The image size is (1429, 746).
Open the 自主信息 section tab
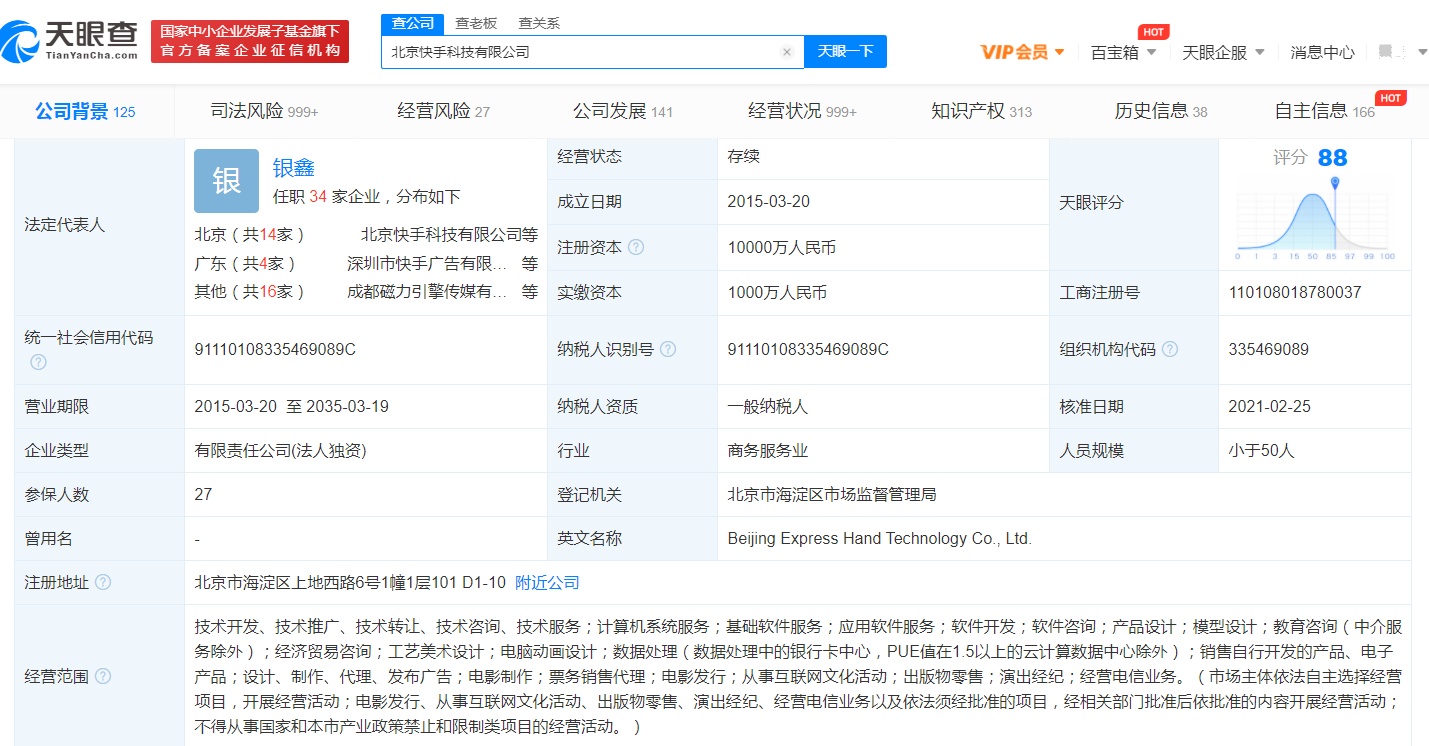(1324, 111)
